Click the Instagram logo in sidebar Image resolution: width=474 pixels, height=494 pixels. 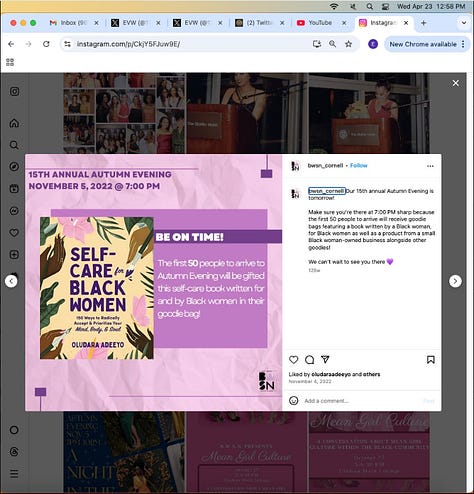point(14,91)
